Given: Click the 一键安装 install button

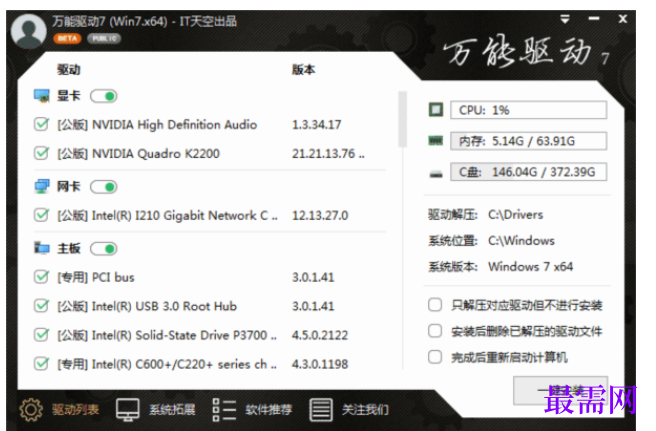Looking at the screenshot, I should [561, 390].
